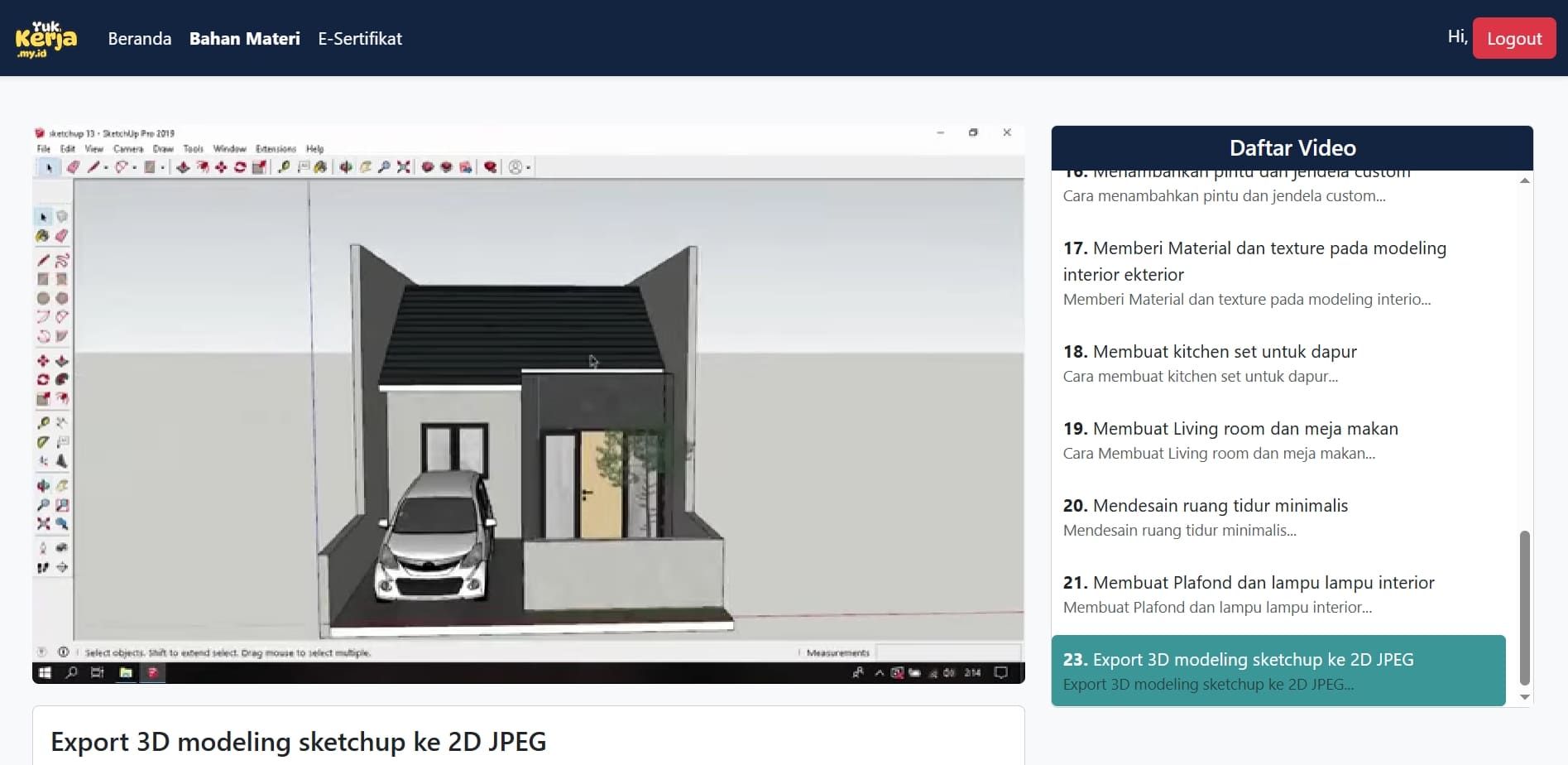Open the Camera menu in SketchUp

pyautogui.click(x=128, y=149)
